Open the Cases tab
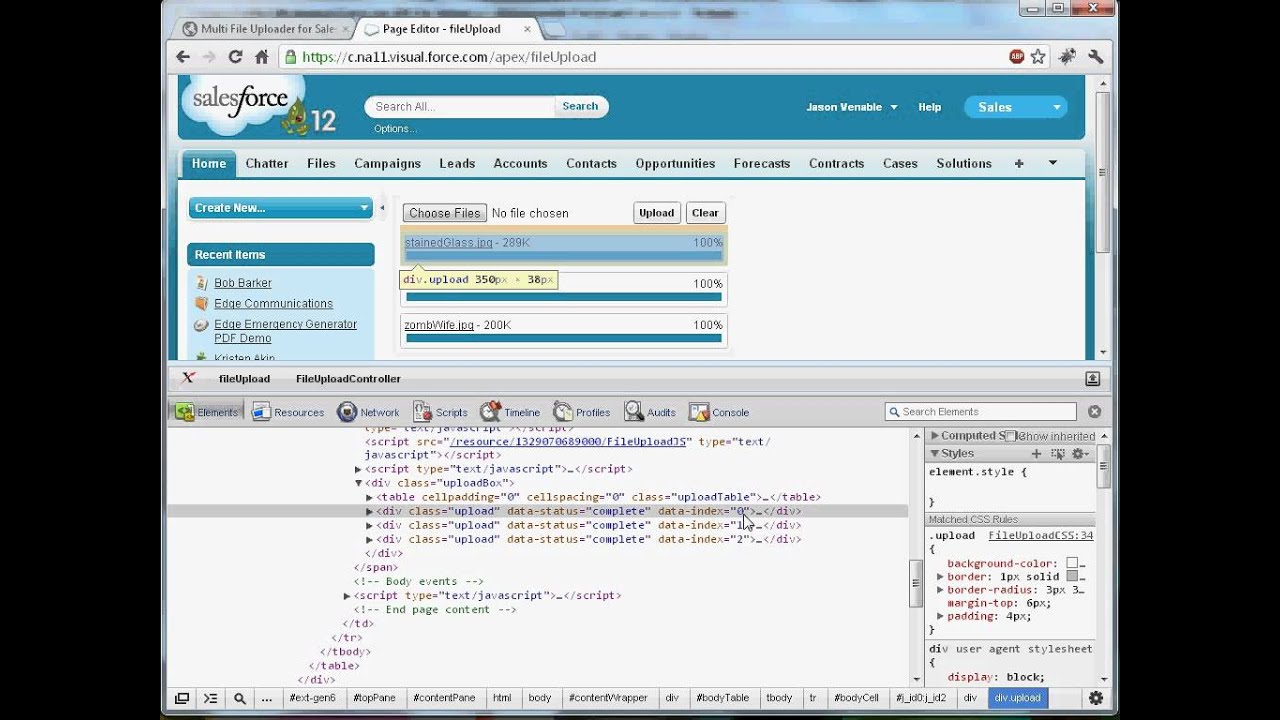Image resolution: width=1280 pixels, height=720 pixels. [900, 163]
